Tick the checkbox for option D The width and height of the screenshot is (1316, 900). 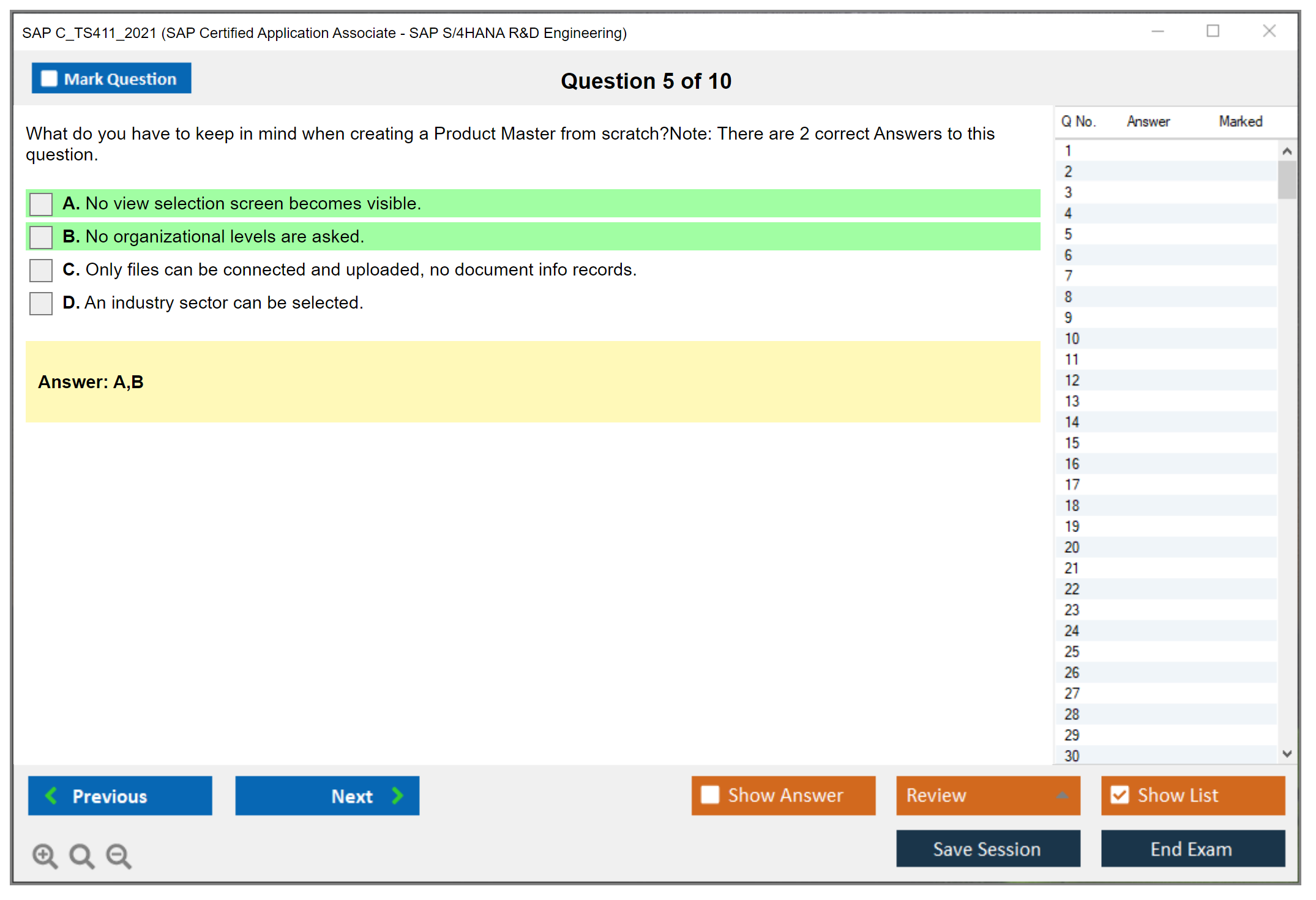point(41,303)
